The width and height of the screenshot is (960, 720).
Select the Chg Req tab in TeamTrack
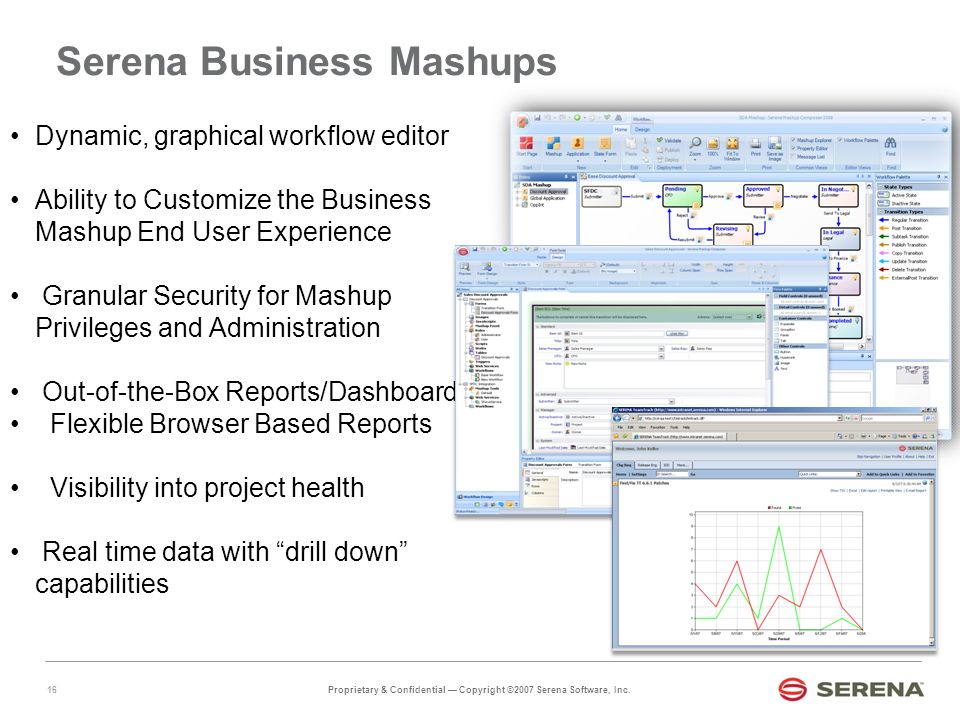624,465
